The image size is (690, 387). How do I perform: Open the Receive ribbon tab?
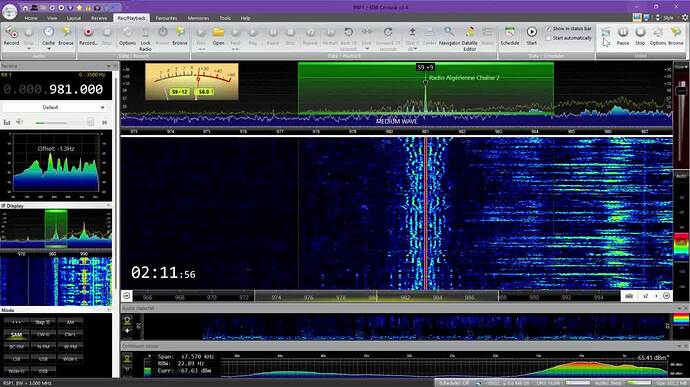pos(99,18)
